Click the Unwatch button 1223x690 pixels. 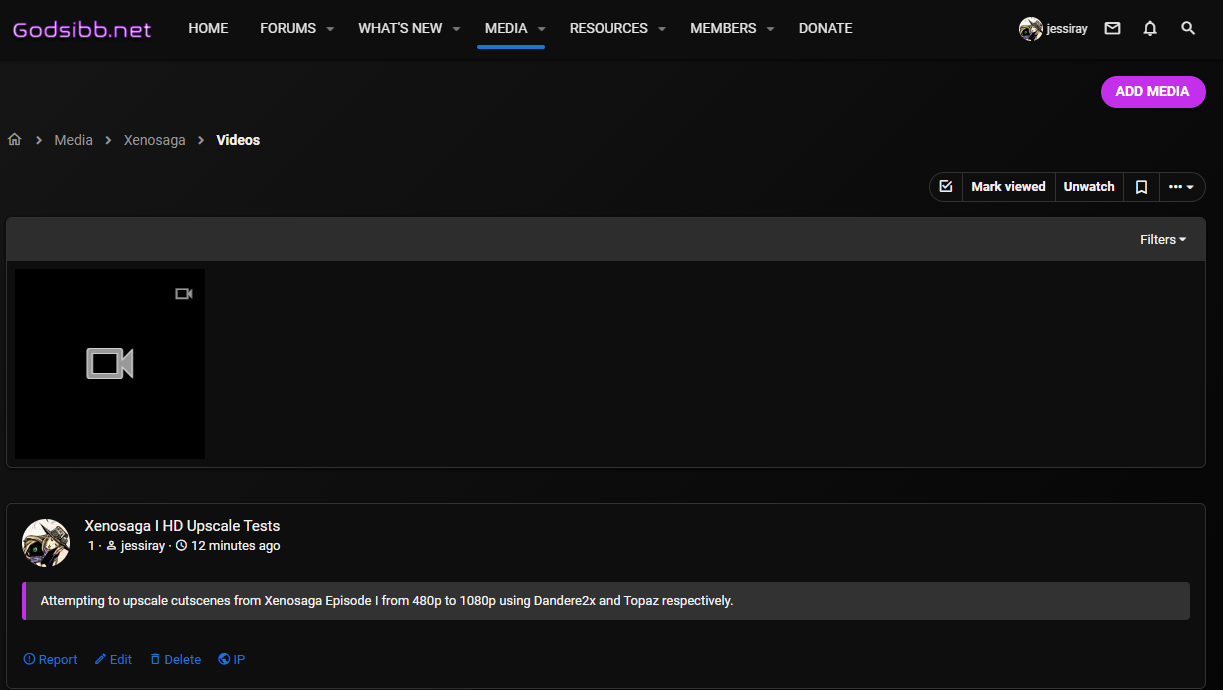[1089, 187]
